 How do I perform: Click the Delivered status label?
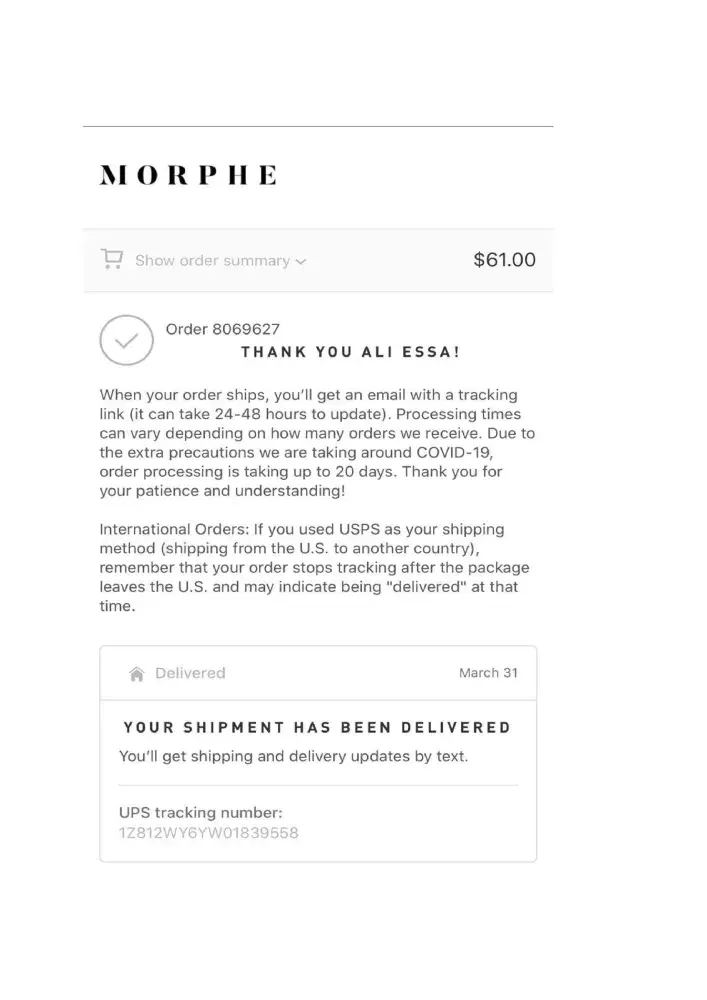click(x=190, y=673)
